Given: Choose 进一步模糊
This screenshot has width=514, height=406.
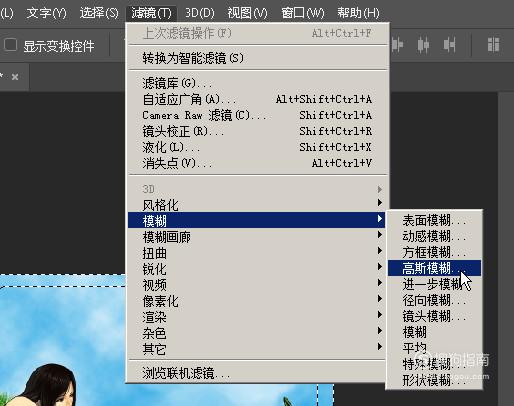Looking at the screenshot, I should point(434,284).
